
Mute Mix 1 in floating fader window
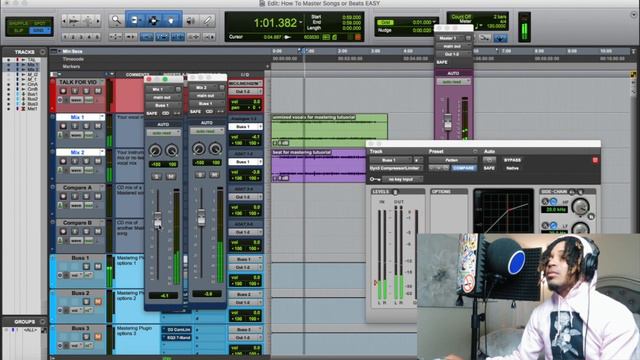pyautogui.click(x=171, y=176)
